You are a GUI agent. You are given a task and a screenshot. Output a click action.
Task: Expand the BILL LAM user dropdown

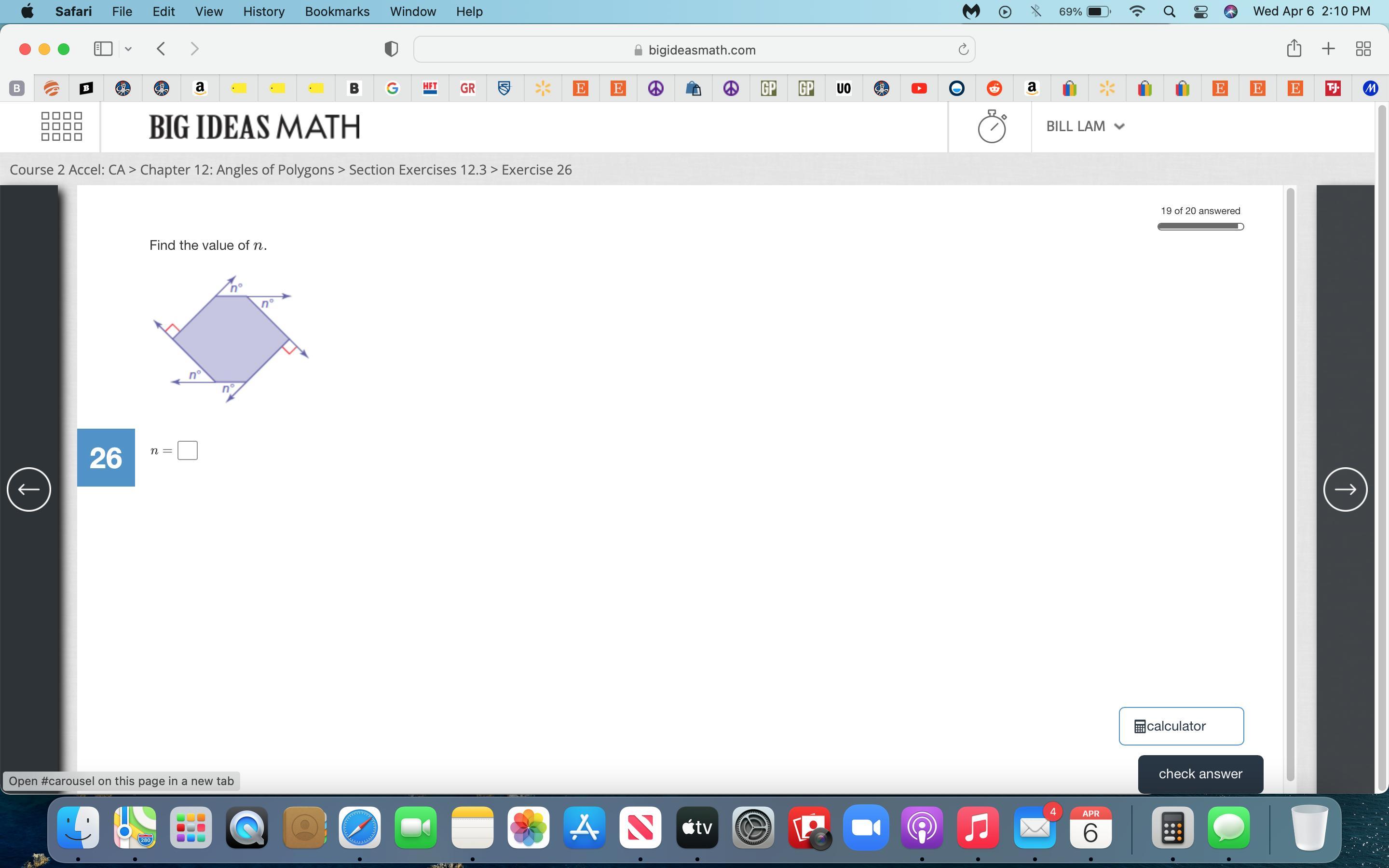1084,126
